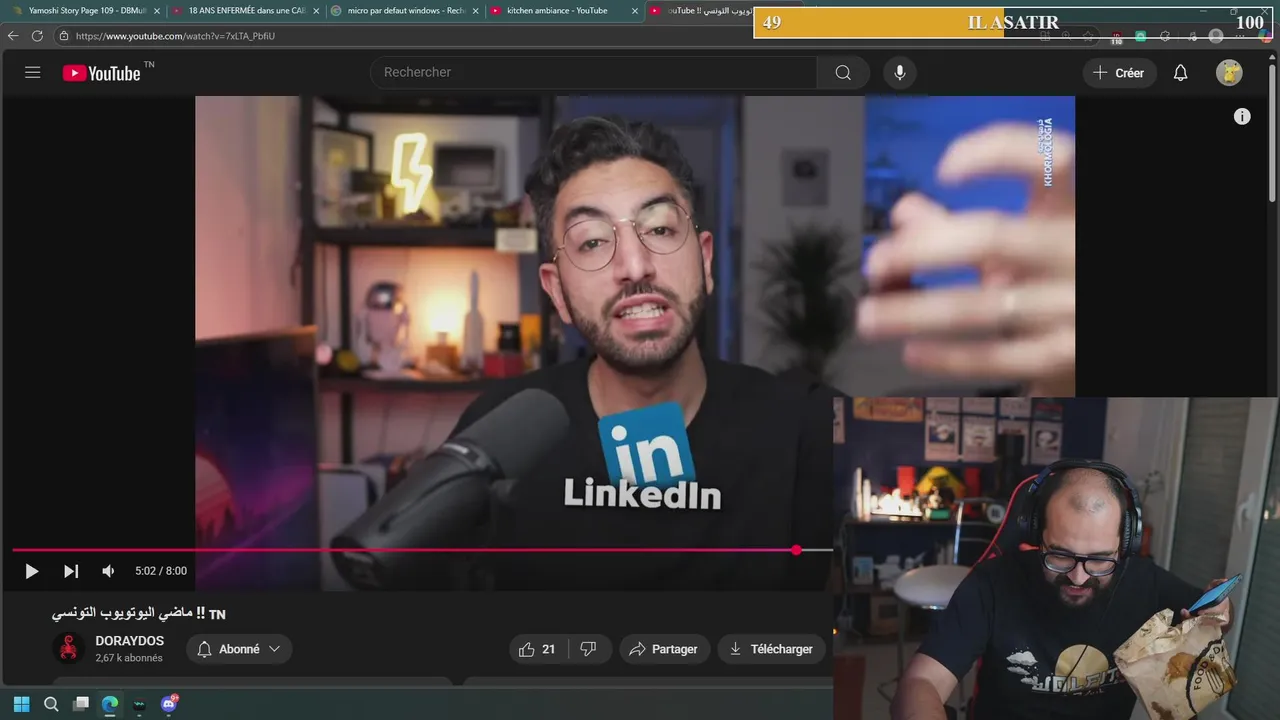
Task: Open Discord from the taskbar
Action: tap(169, 704)
